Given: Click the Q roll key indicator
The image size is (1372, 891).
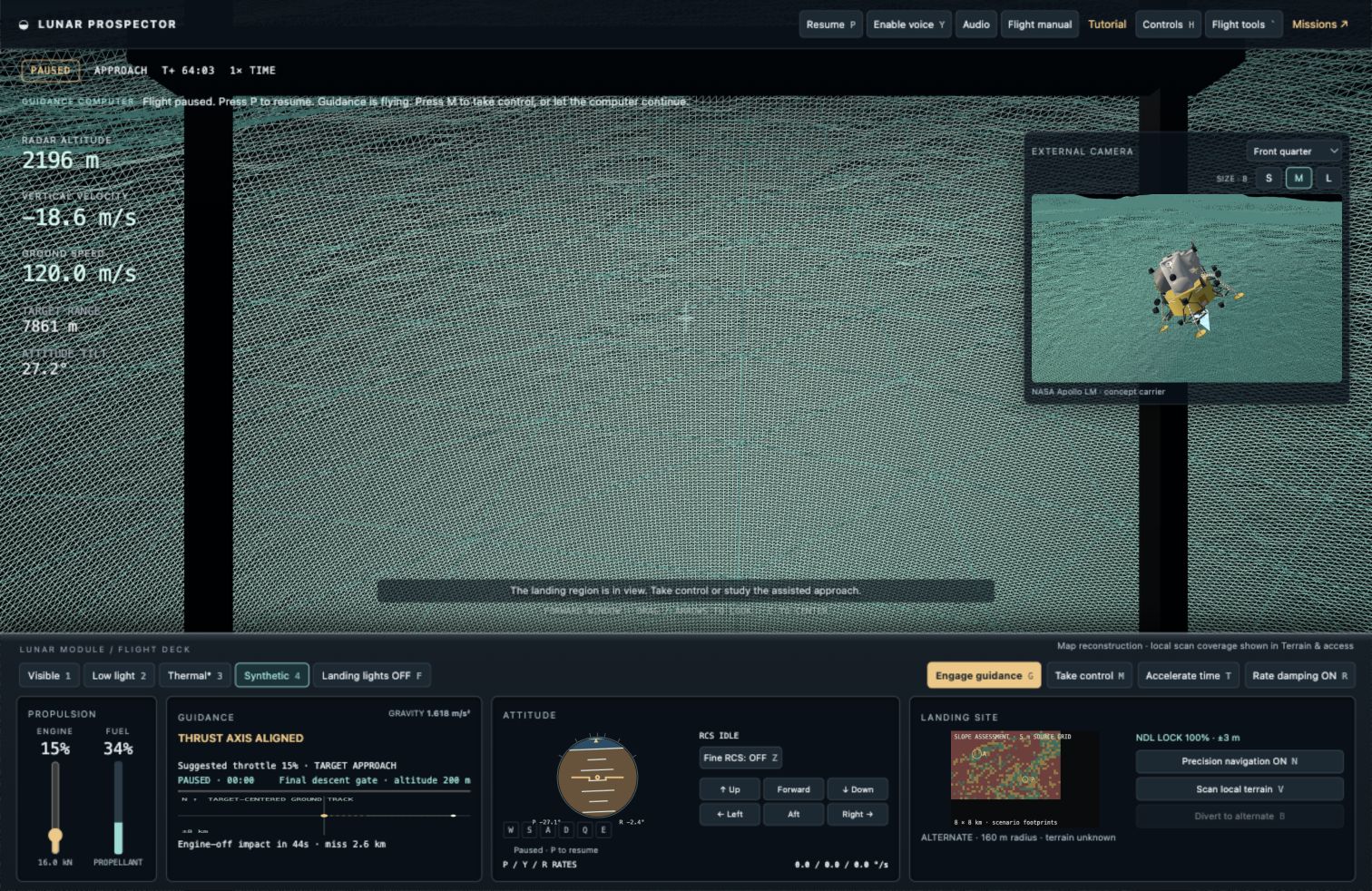Looking at the screenshot, I should [585, 829].
